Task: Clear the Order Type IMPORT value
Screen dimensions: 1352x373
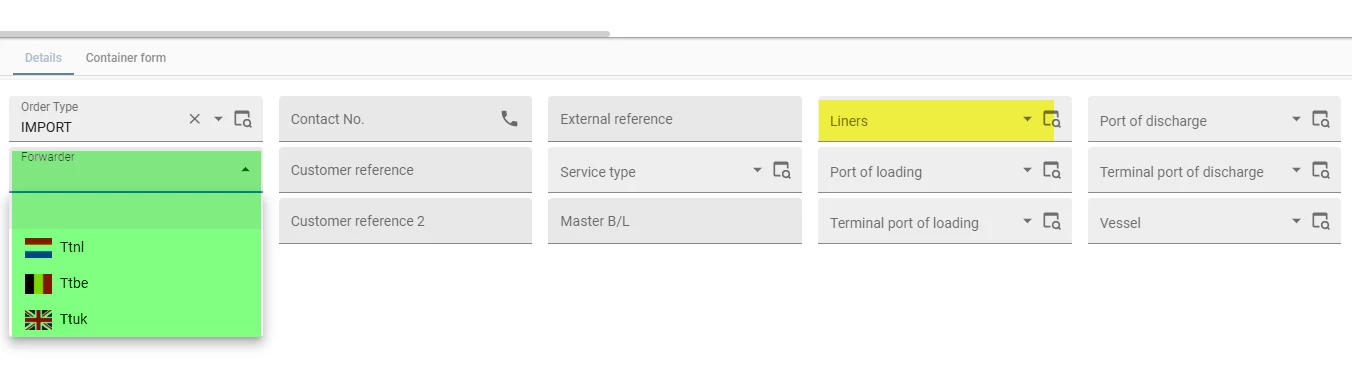Action: [x=195, y=119]
